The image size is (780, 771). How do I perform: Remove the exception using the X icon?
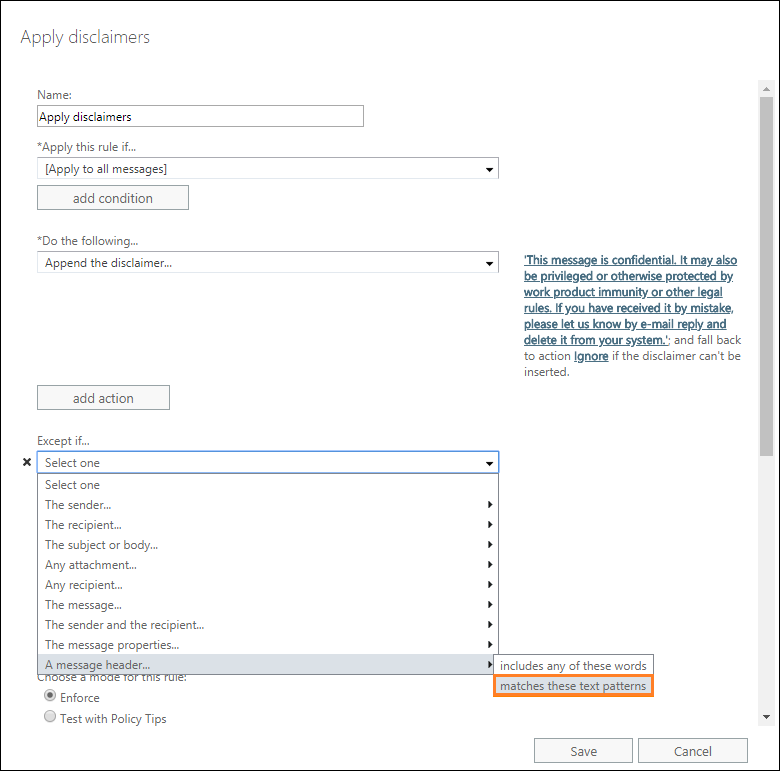pyautogui.click(x=27, y=462)
